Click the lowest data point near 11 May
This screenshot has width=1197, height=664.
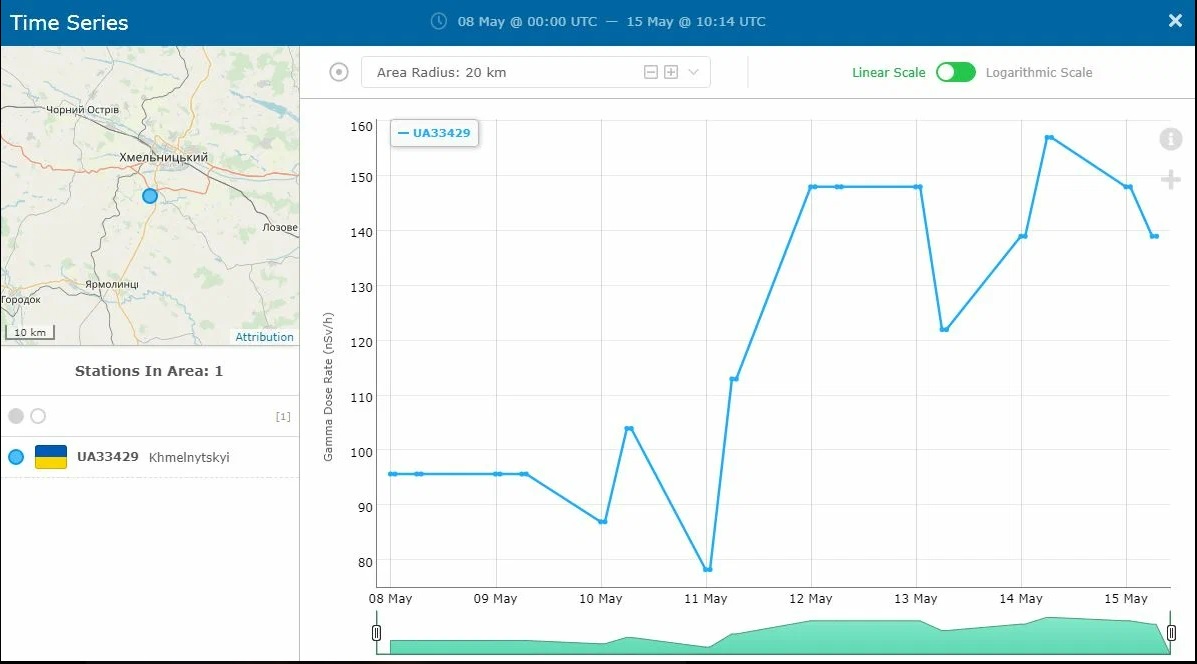click(x=708, y=569)
